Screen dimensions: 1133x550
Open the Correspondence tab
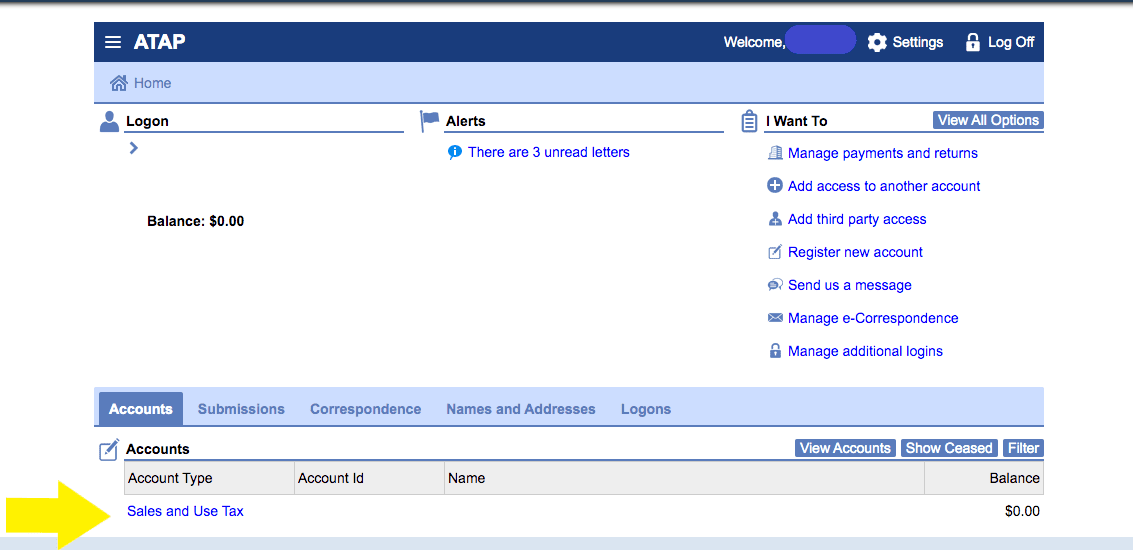click(x=366, y=409)
